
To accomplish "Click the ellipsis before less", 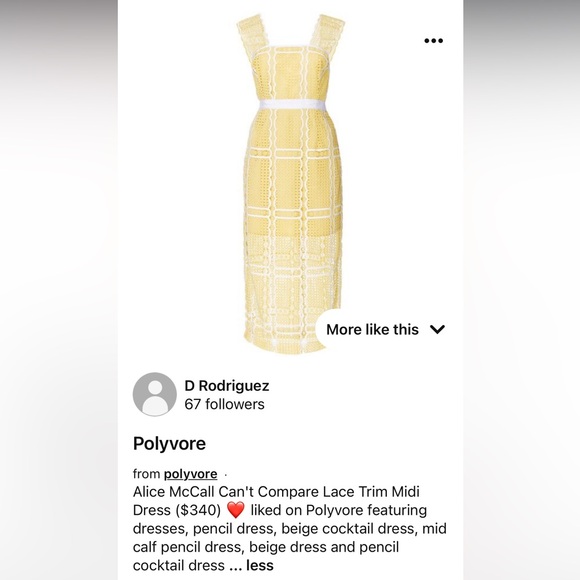I will pos(235,566).
